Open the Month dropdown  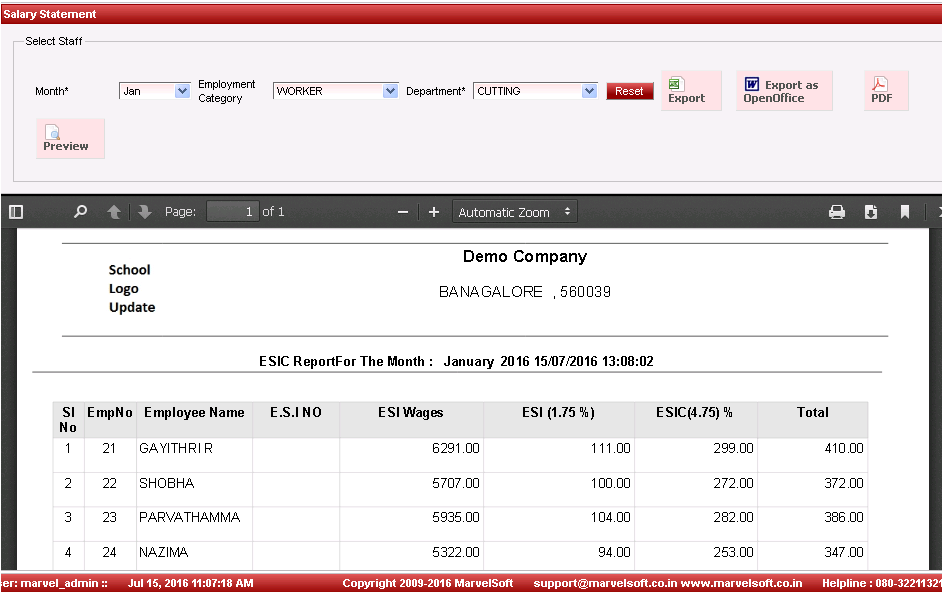pos(155,91)
